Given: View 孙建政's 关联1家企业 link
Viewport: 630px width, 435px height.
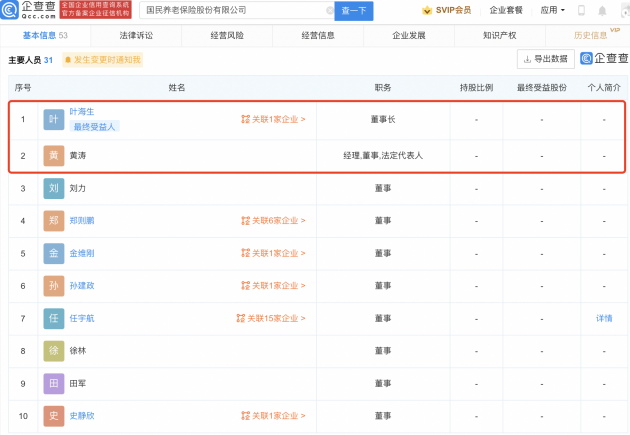Looking at the screenshot, I should pyautogui.click(x=273, y=286).
